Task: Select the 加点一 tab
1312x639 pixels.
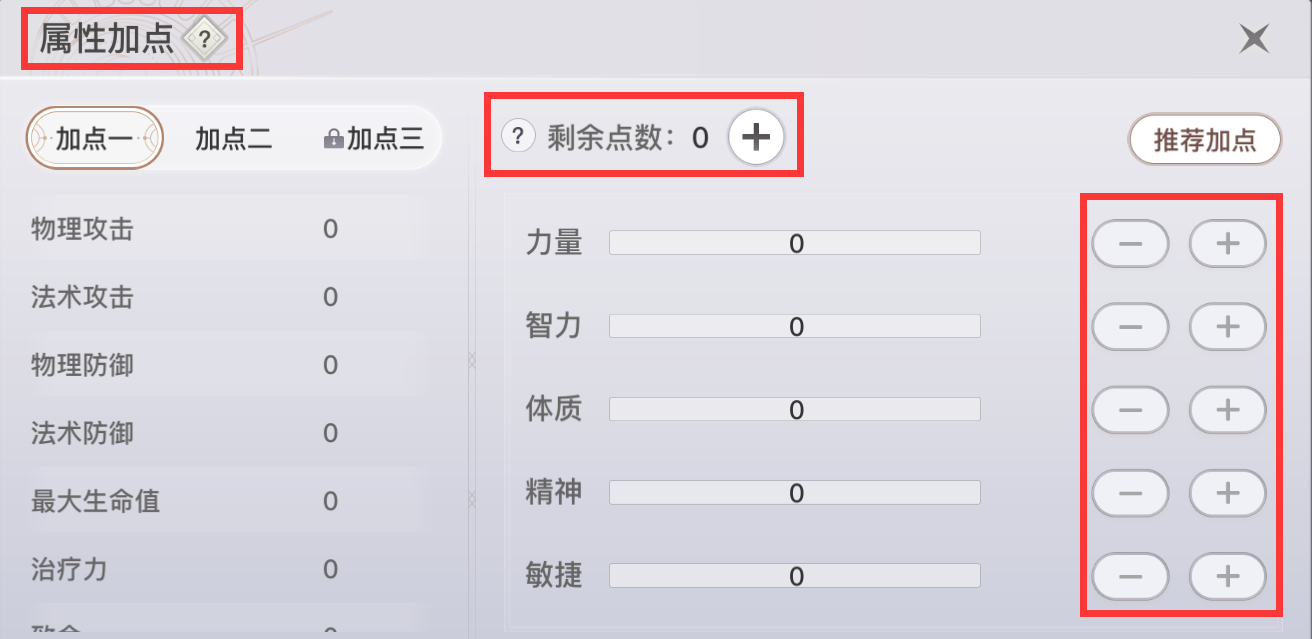Action: tap(95, 138)
